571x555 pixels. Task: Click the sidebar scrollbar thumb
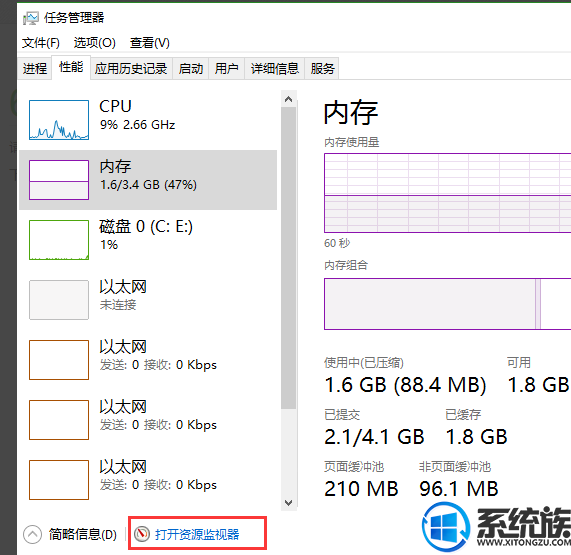289,258
